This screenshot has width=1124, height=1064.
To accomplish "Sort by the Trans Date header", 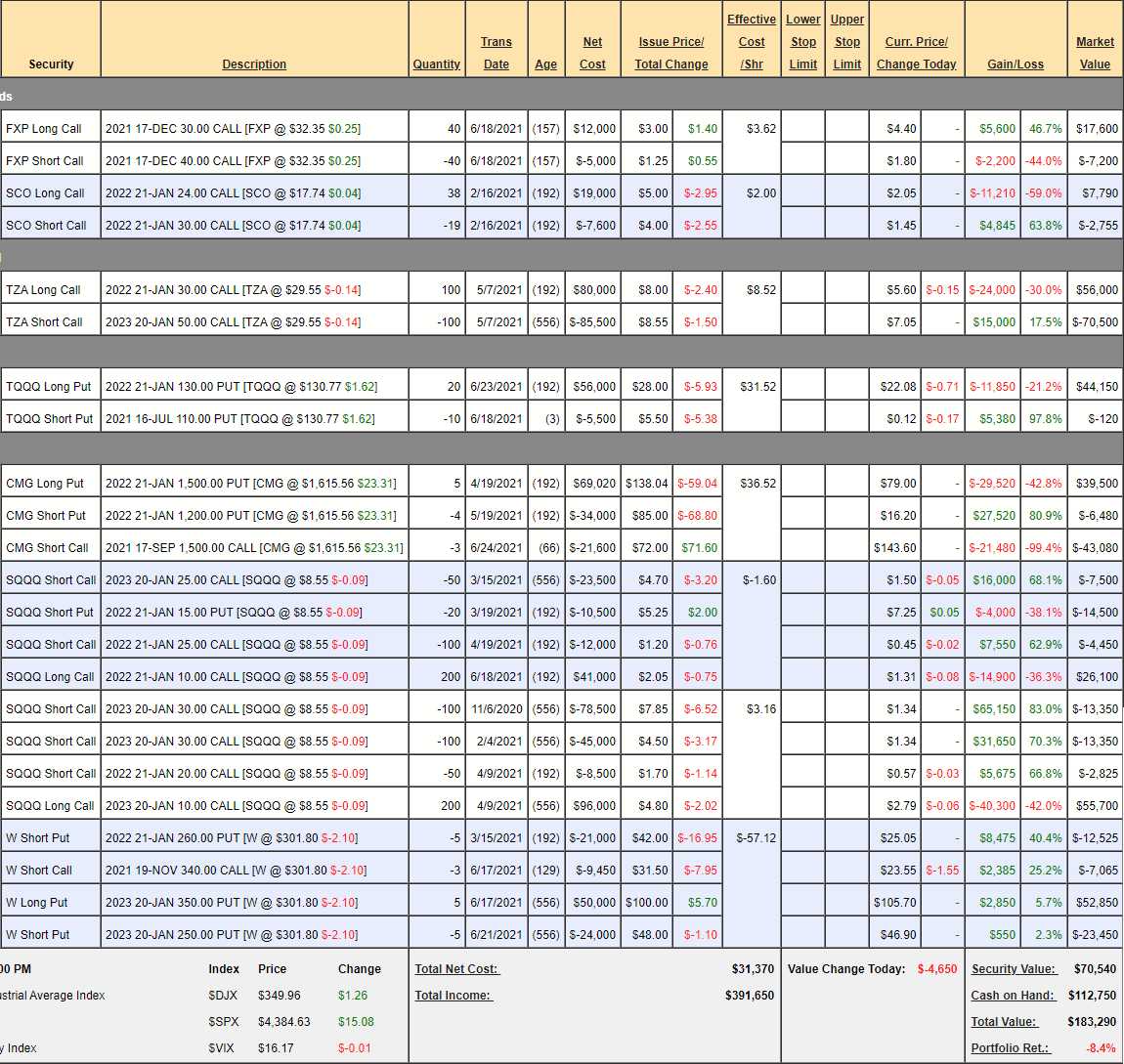I will coord(497,53).
